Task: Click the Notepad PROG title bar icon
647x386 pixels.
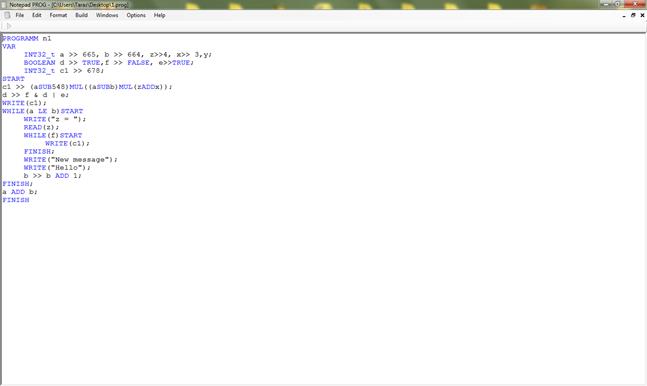Action: pos(4,5)
